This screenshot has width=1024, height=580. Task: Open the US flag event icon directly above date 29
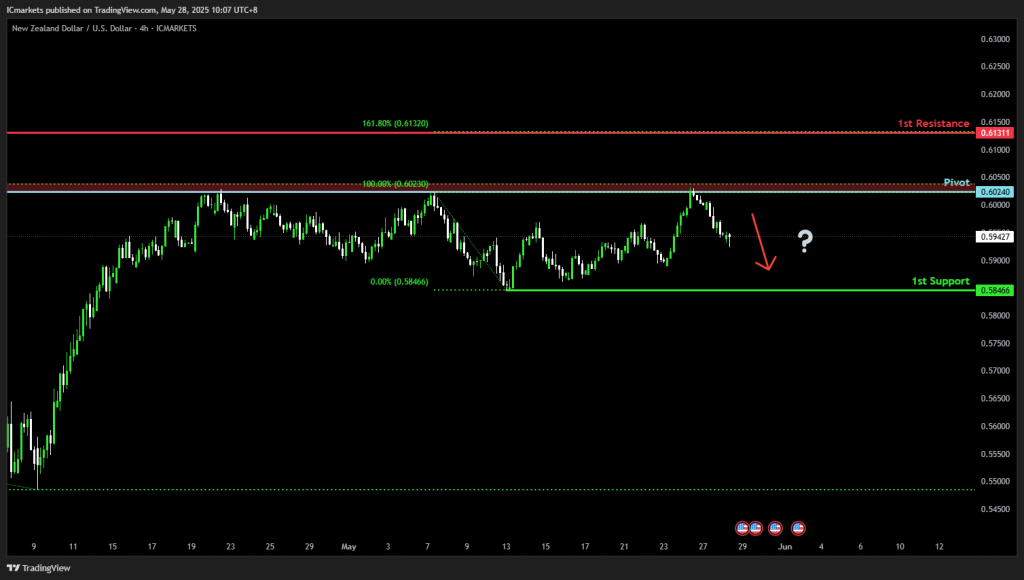coord(742,528)
